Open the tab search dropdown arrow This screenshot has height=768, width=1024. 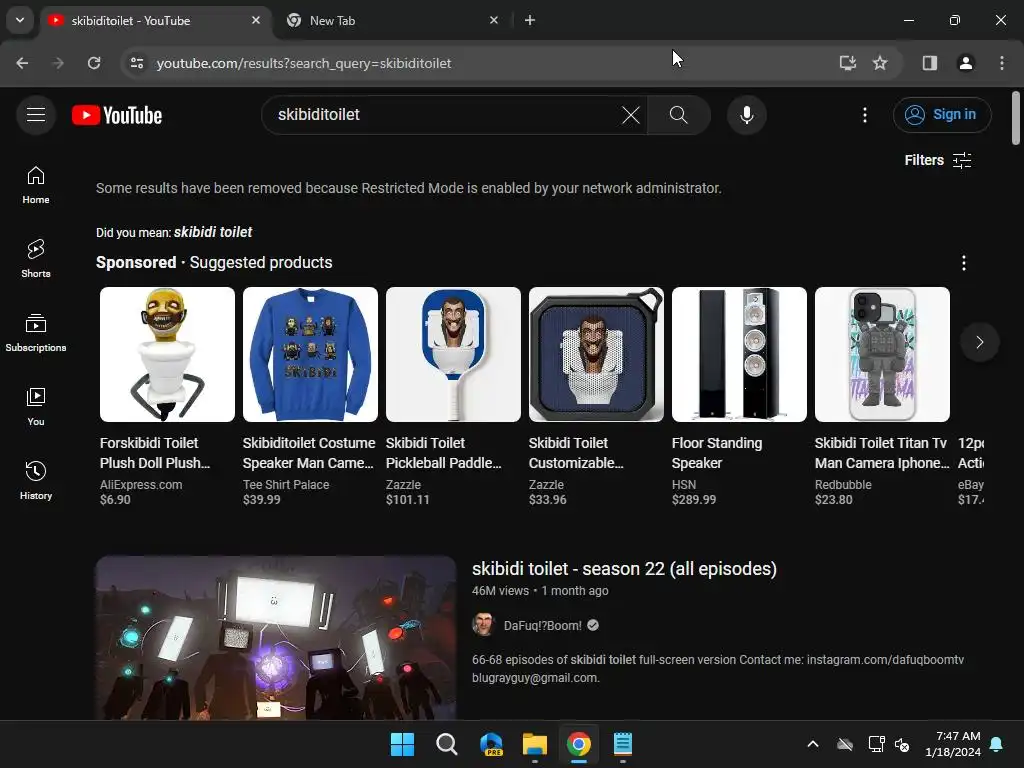tap(20, 20)
